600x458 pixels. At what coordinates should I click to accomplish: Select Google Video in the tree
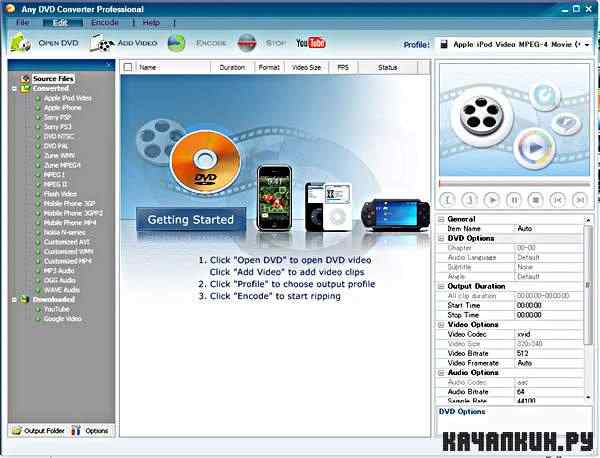click(62, 319)
